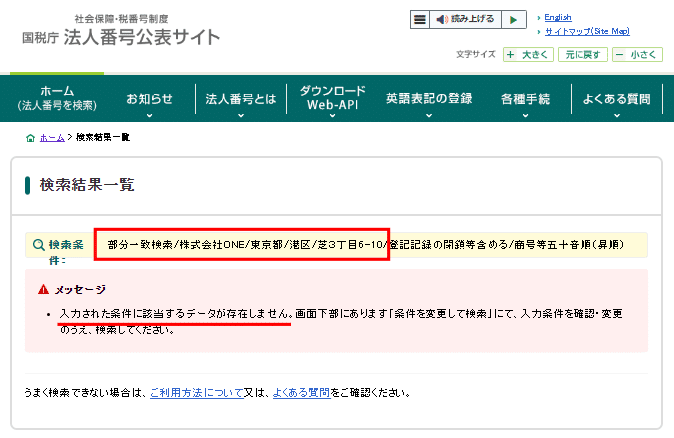This screenshot has height=438, width=674.
Task: Expand the お知らせ navigation menu
Action: [x=149, y=99]
